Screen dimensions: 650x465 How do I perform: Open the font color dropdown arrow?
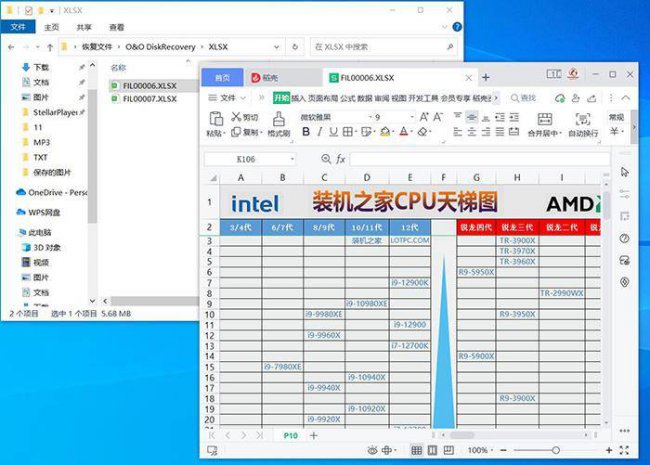click(411, 132)
